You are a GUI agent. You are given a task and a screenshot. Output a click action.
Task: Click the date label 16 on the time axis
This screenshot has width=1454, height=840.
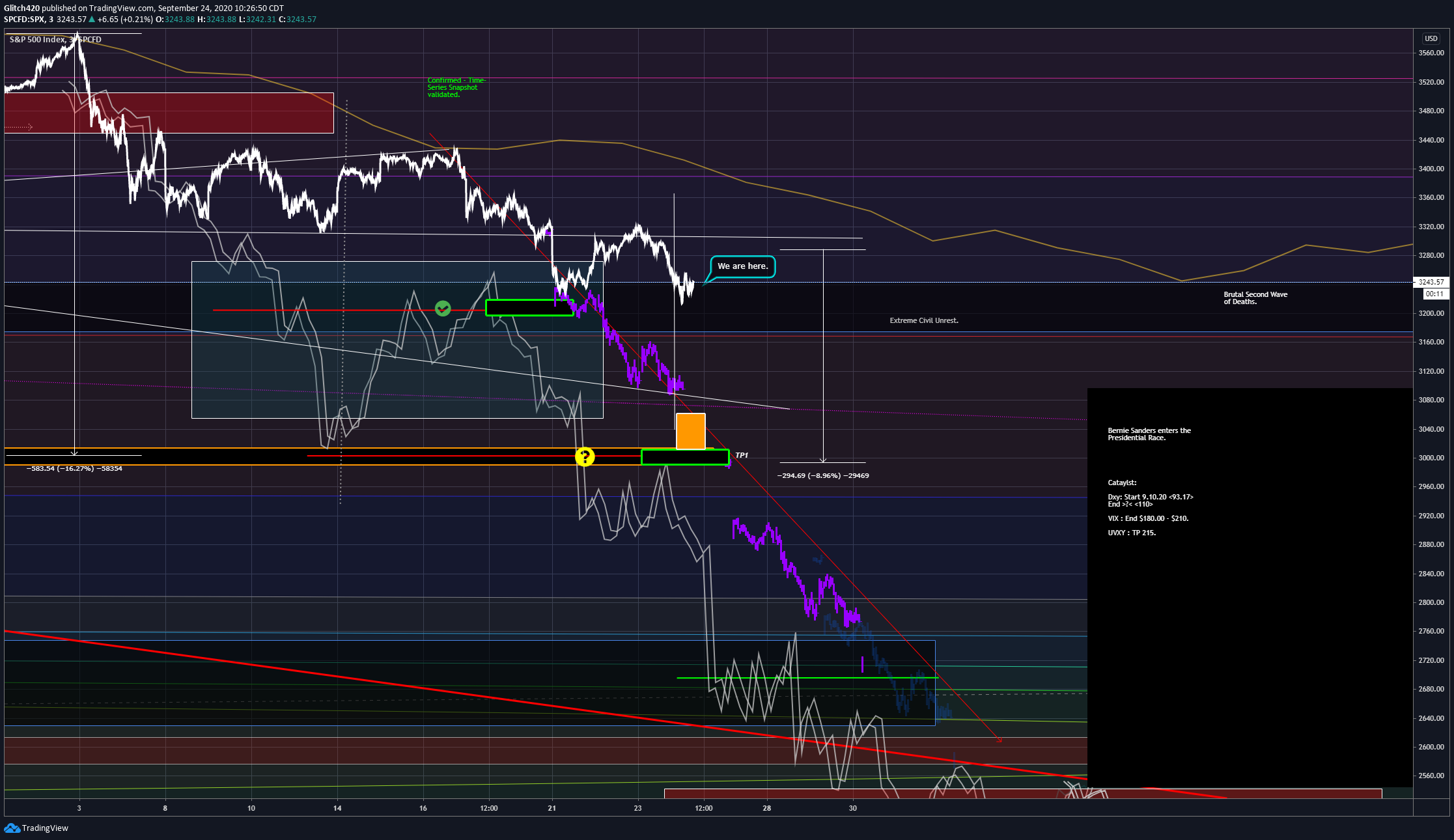(x=423, y=808)
